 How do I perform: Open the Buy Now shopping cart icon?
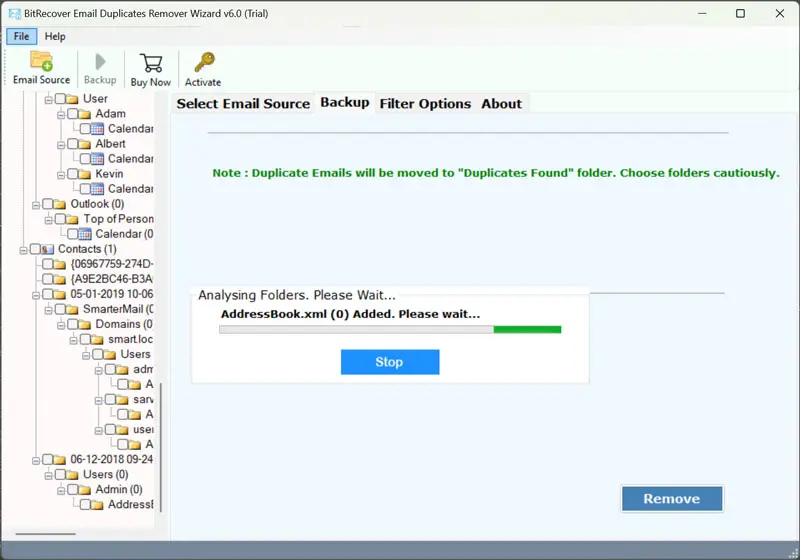151,63
